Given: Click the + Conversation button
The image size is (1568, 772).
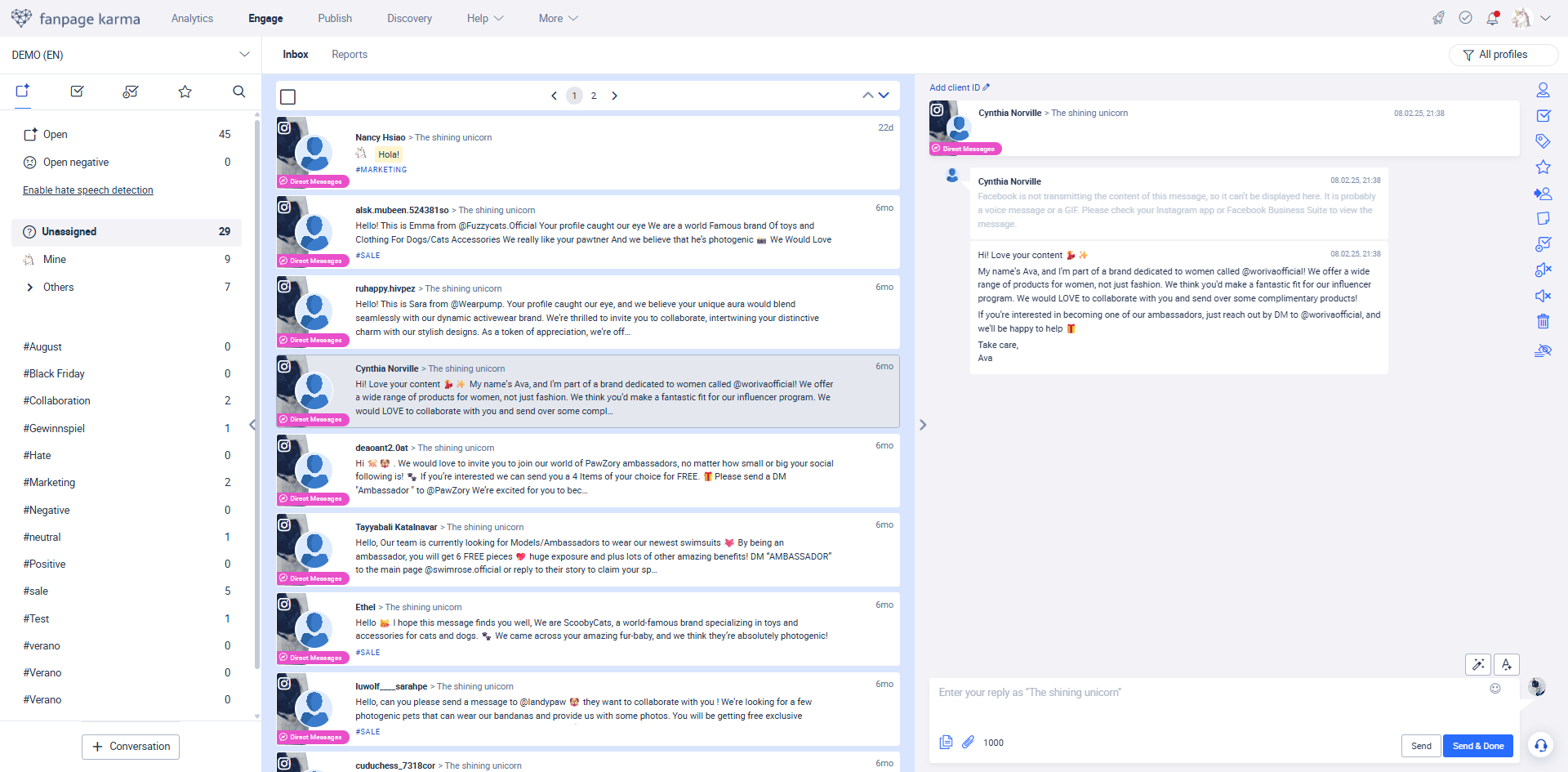Looking at the screenshot, I should 131,747.
